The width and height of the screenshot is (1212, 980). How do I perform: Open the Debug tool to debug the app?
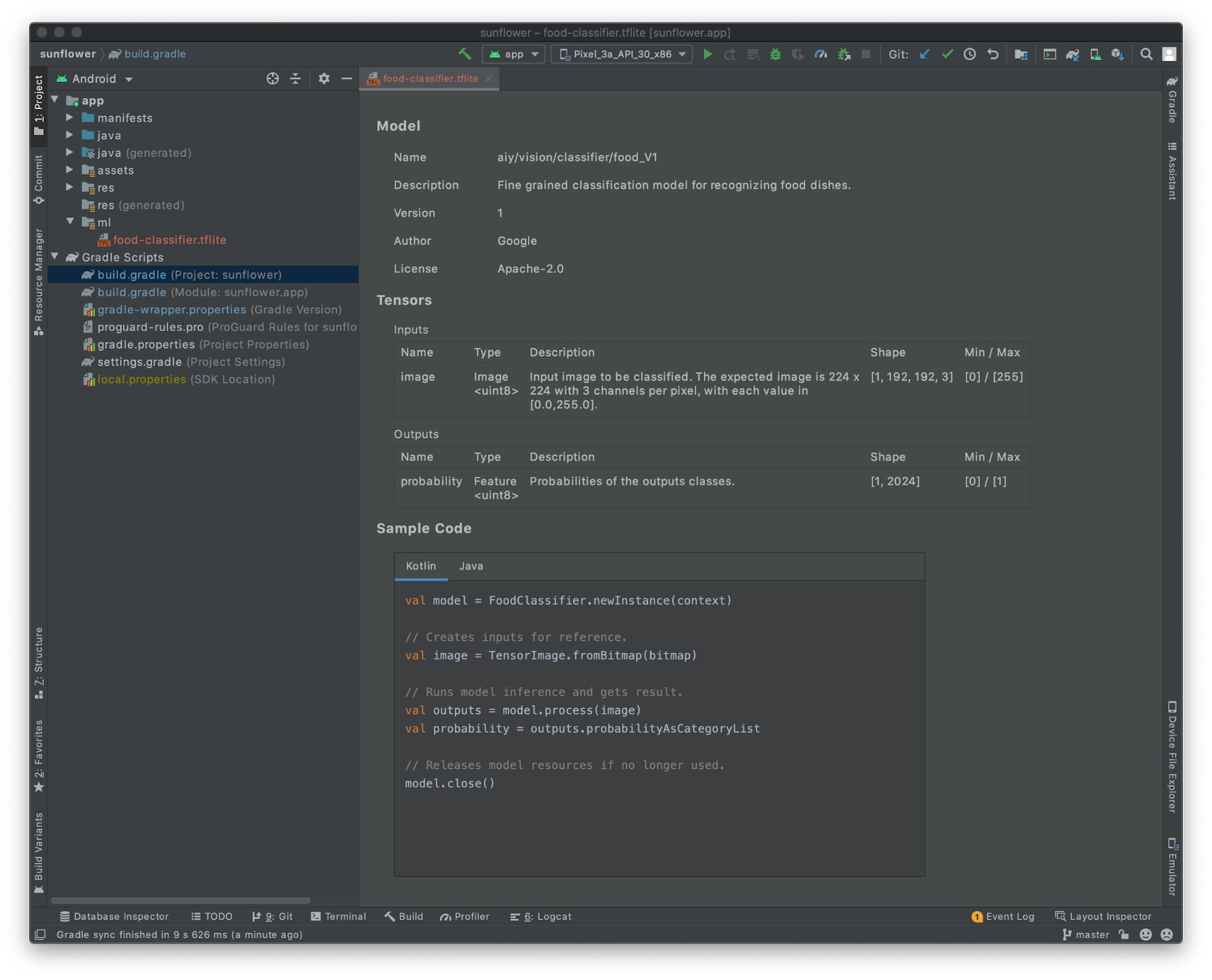(775, 54)
